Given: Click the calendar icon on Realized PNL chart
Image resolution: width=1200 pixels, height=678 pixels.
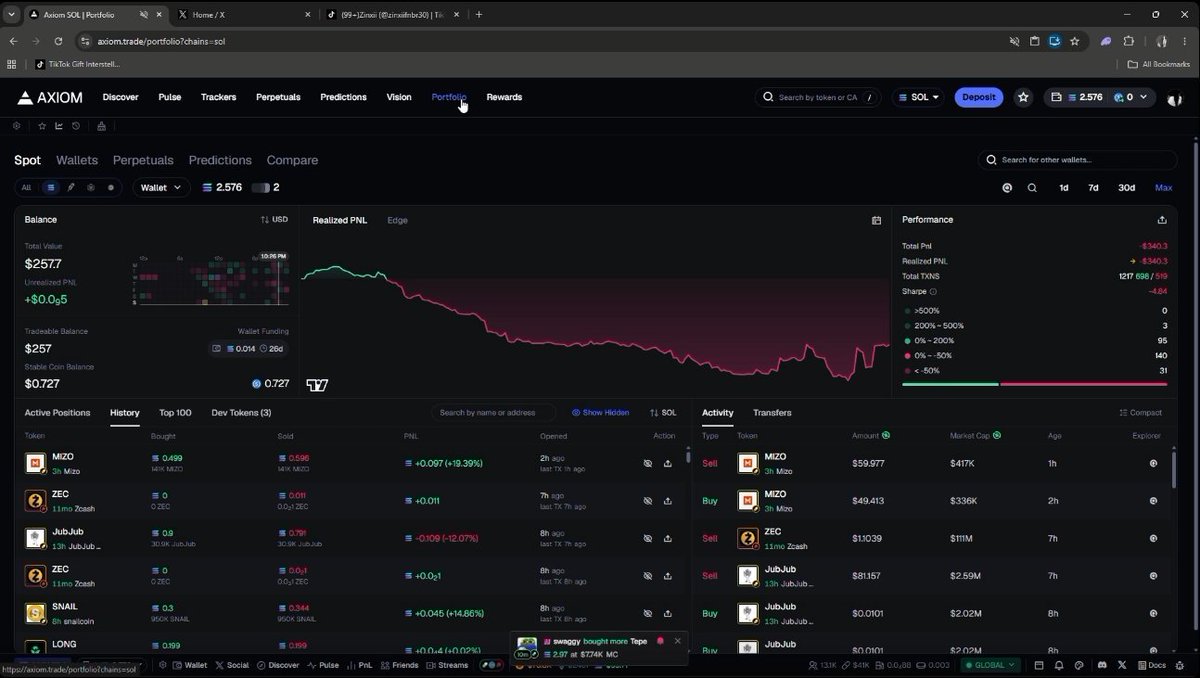Looking at the screenshot, I should (x=876, y=220).
